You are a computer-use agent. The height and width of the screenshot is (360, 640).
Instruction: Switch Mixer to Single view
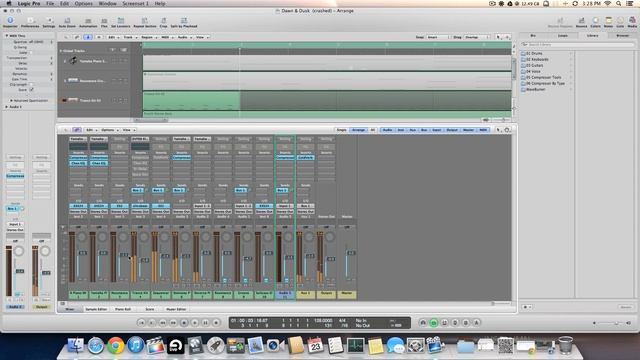(342, 130)
